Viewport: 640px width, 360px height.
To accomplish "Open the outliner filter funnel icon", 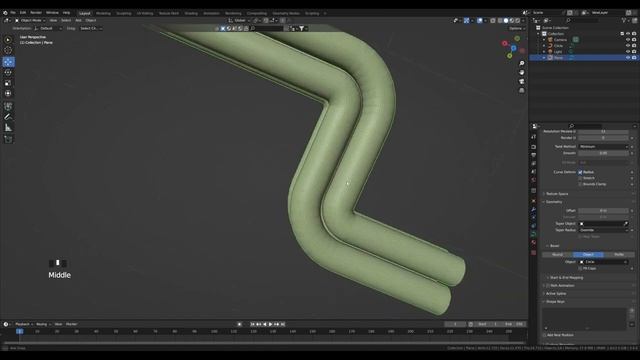I will pyautogui.click(x=624, y=20).
